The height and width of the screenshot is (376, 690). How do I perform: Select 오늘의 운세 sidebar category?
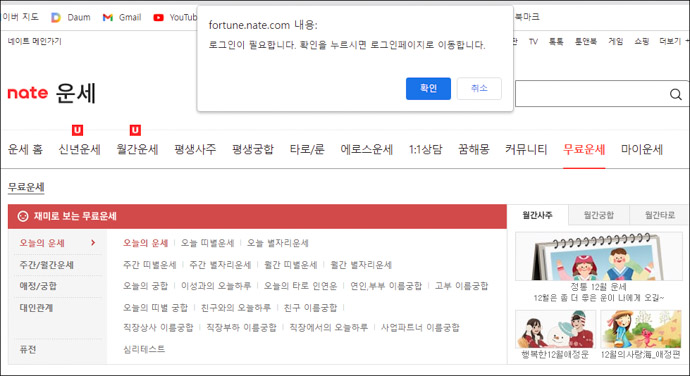click(x=42, y=243)
